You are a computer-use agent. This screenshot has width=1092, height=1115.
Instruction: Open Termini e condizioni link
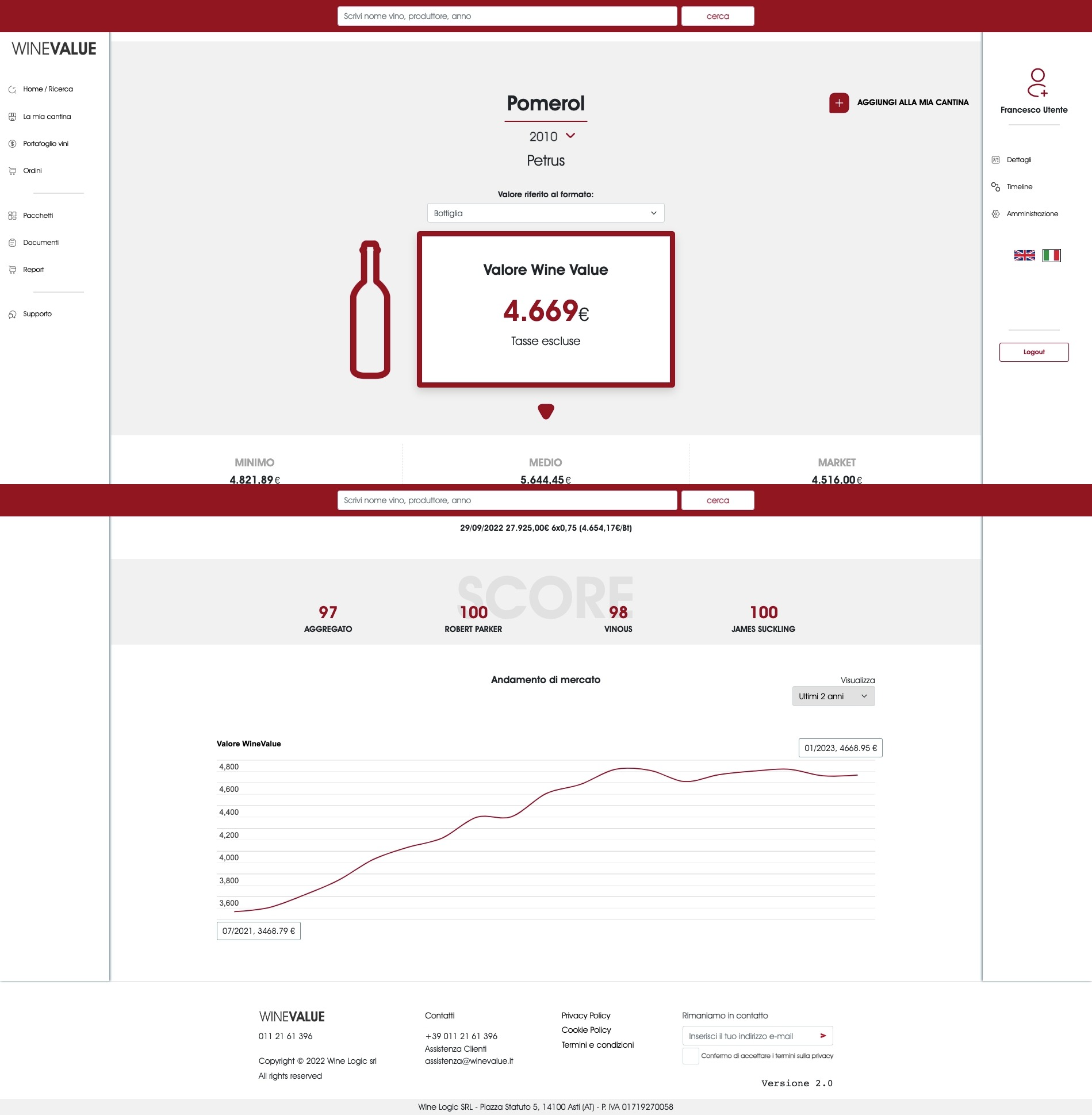[597, 1045]
